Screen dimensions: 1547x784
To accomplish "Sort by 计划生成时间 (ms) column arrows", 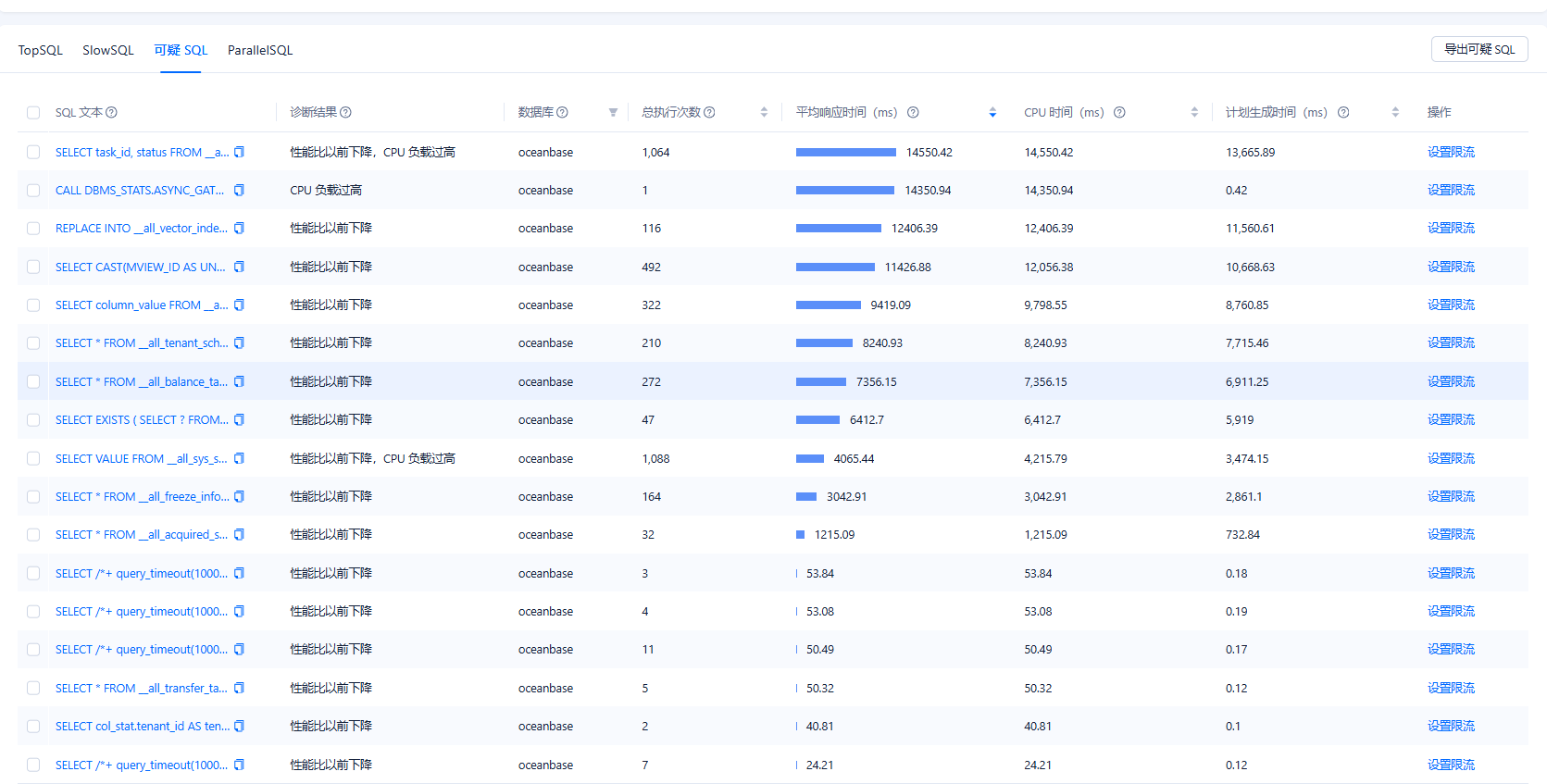I will tap(1395, 113).
